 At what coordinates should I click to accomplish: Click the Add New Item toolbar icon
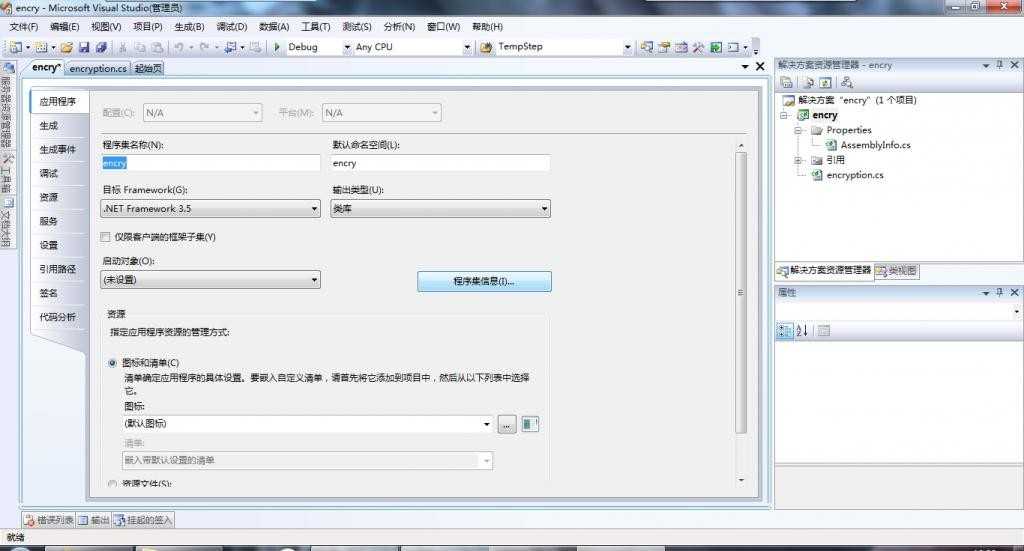41,47
